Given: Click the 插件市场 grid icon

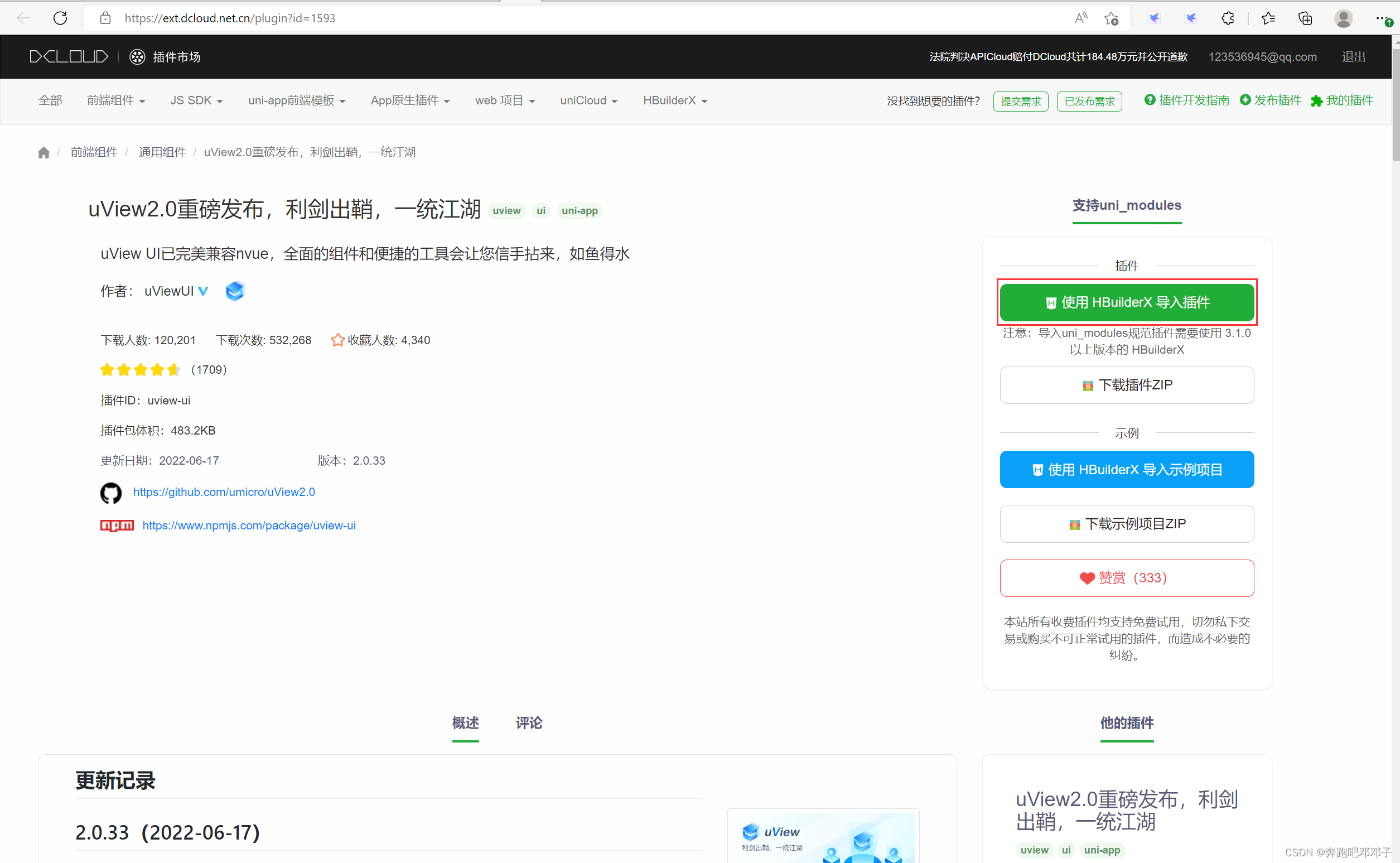Looking at the screenshot, I should point(137,56).
